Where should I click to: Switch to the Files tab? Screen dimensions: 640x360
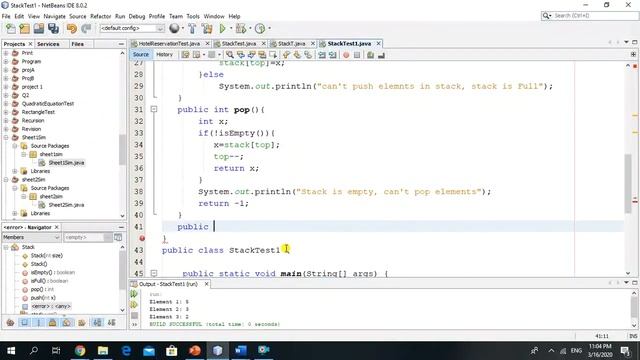click(x=78, y=44)
